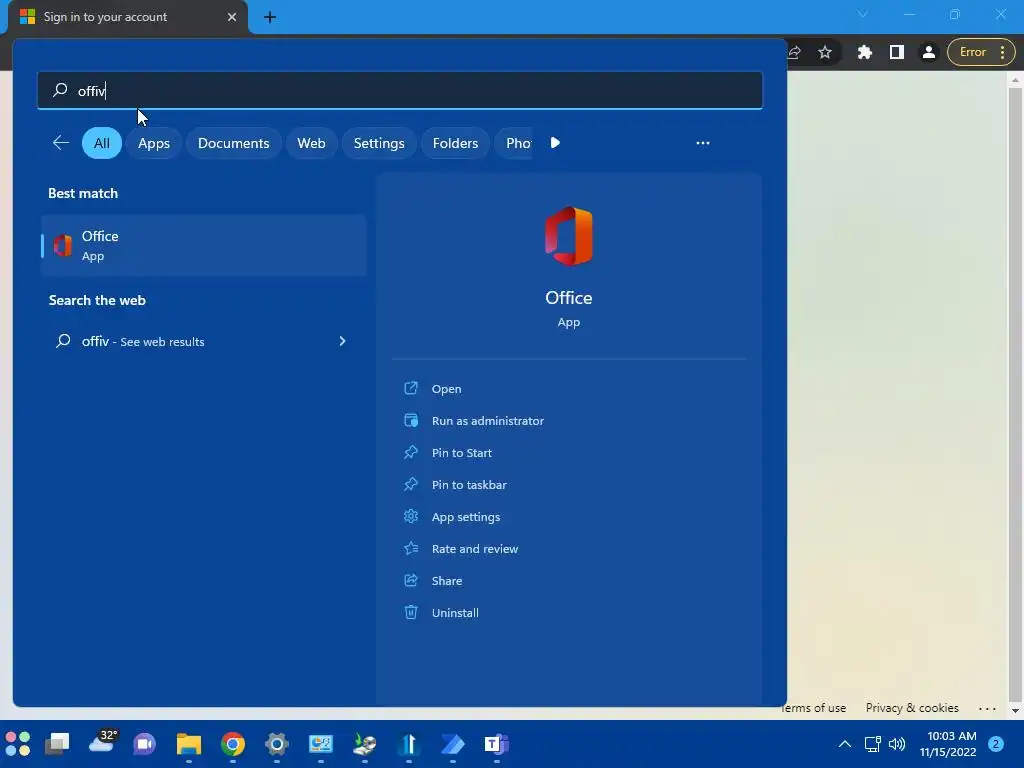Open Chrome extensions puzzle icon
Viewport: 1024px width, 768px height.
tap(865, 52)
